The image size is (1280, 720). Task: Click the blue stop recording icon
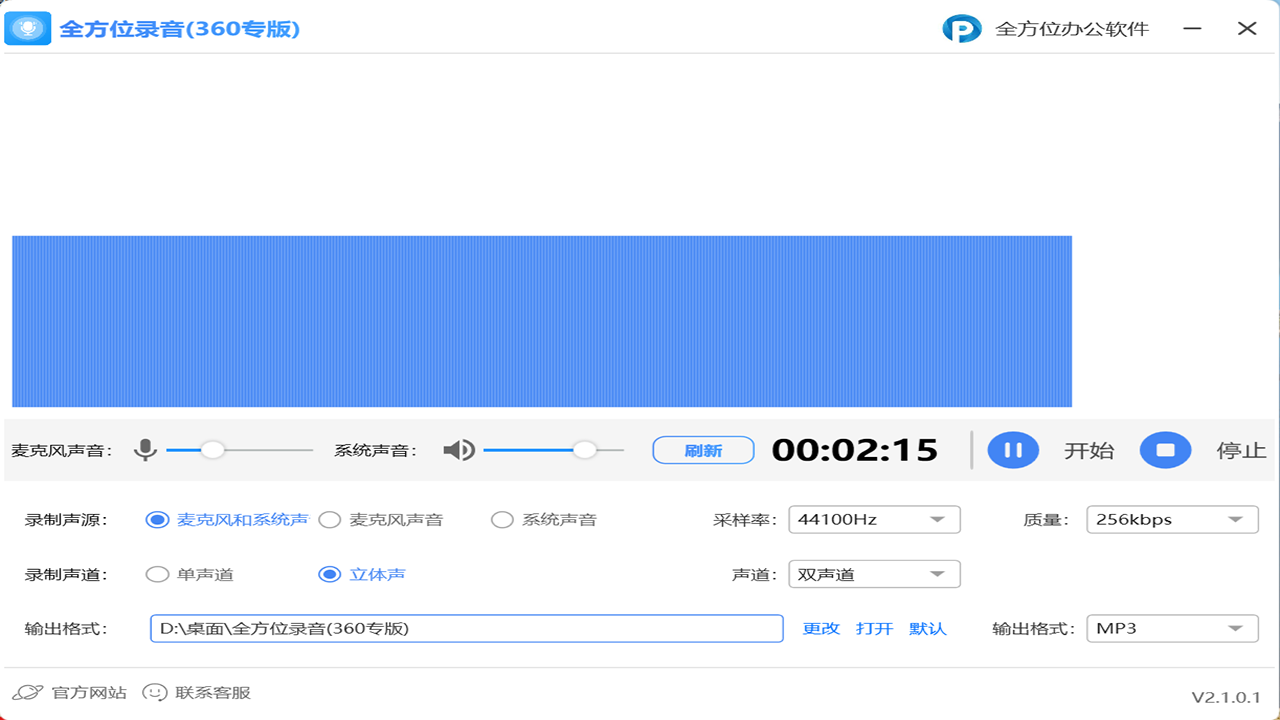click(1165, 450)
